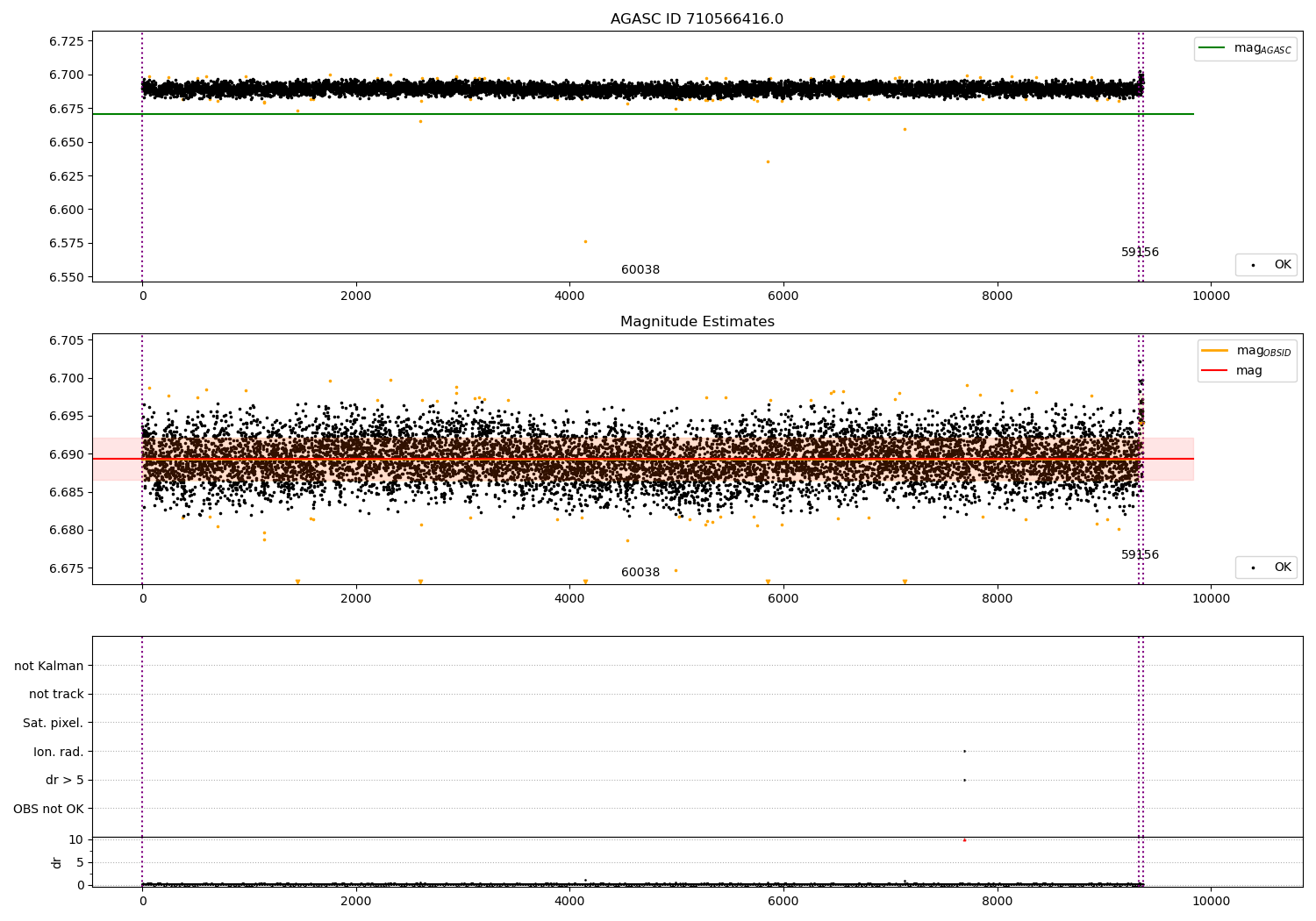Click the 4000 x-tick under middle plot

[x=569, y=599]
